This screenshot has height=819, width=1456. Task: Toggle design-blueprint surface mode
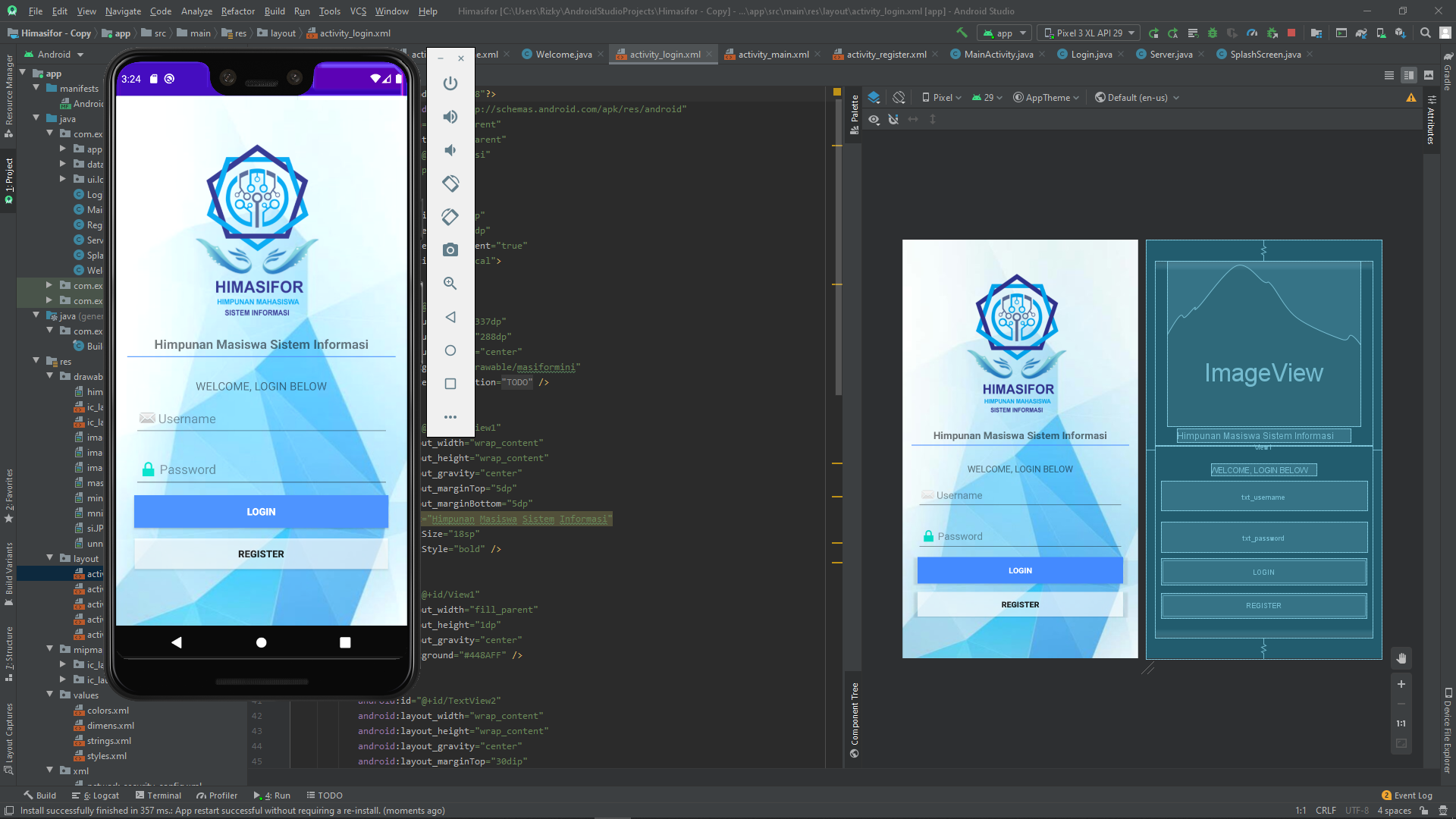click(x=874, y=97)
